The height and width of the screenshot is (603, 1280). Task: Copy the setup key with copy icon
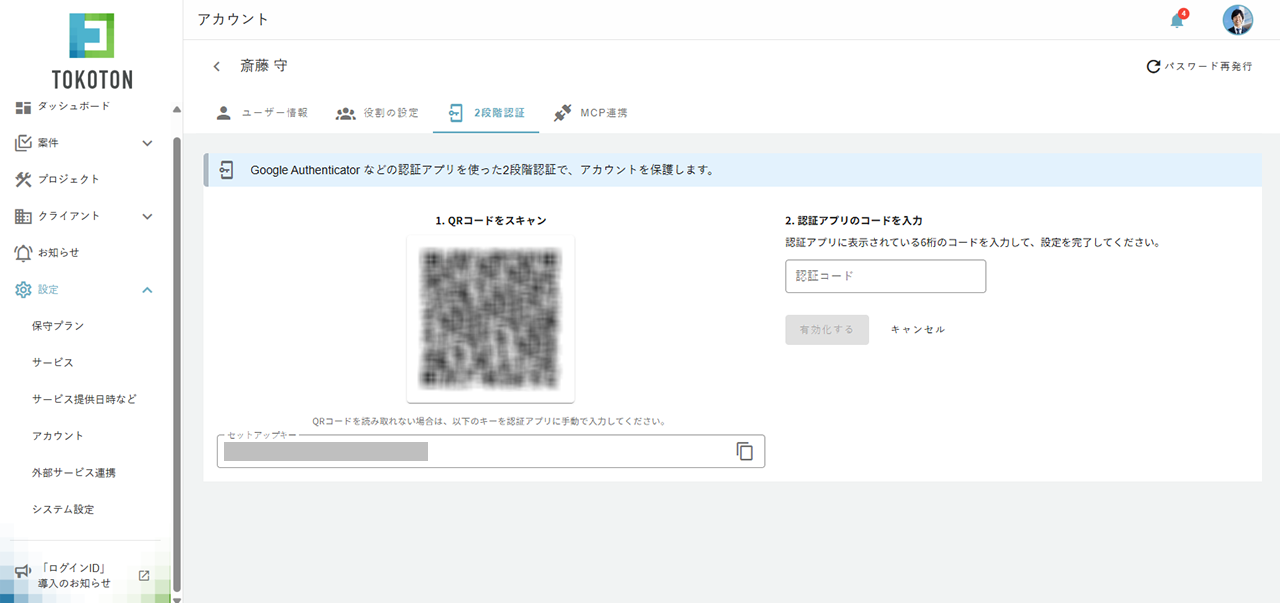click(745, 451)
